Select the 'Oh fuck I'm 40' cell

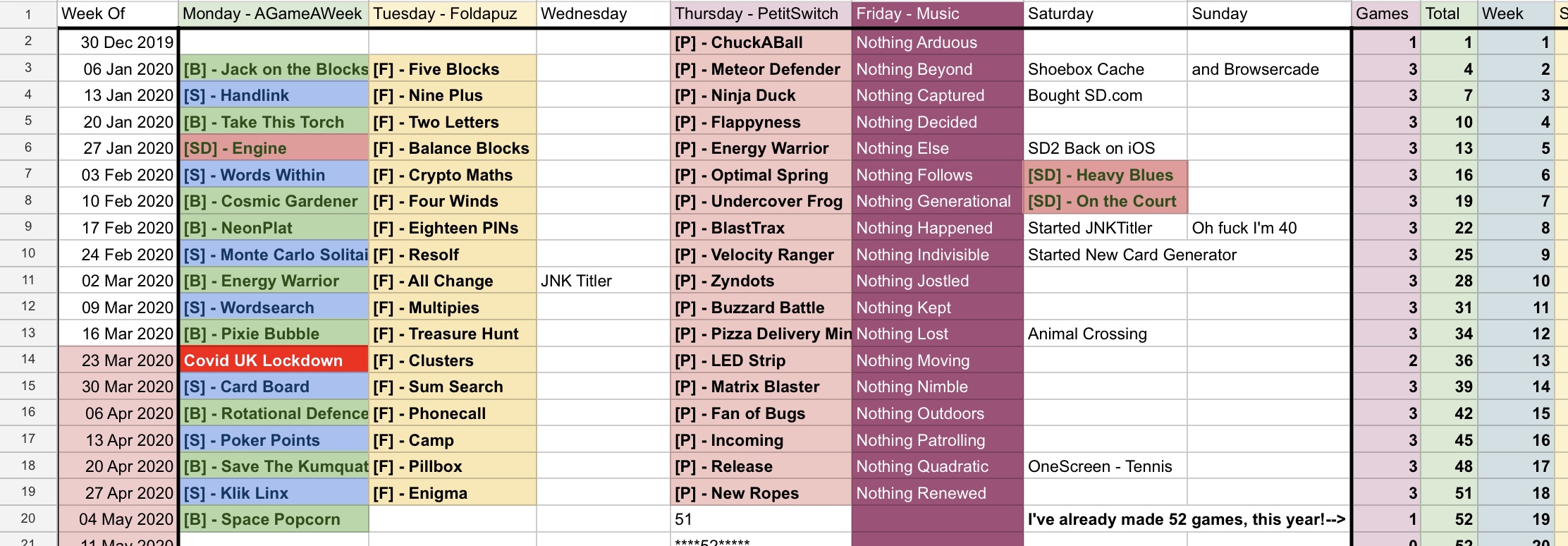(x=1268, y=228)
